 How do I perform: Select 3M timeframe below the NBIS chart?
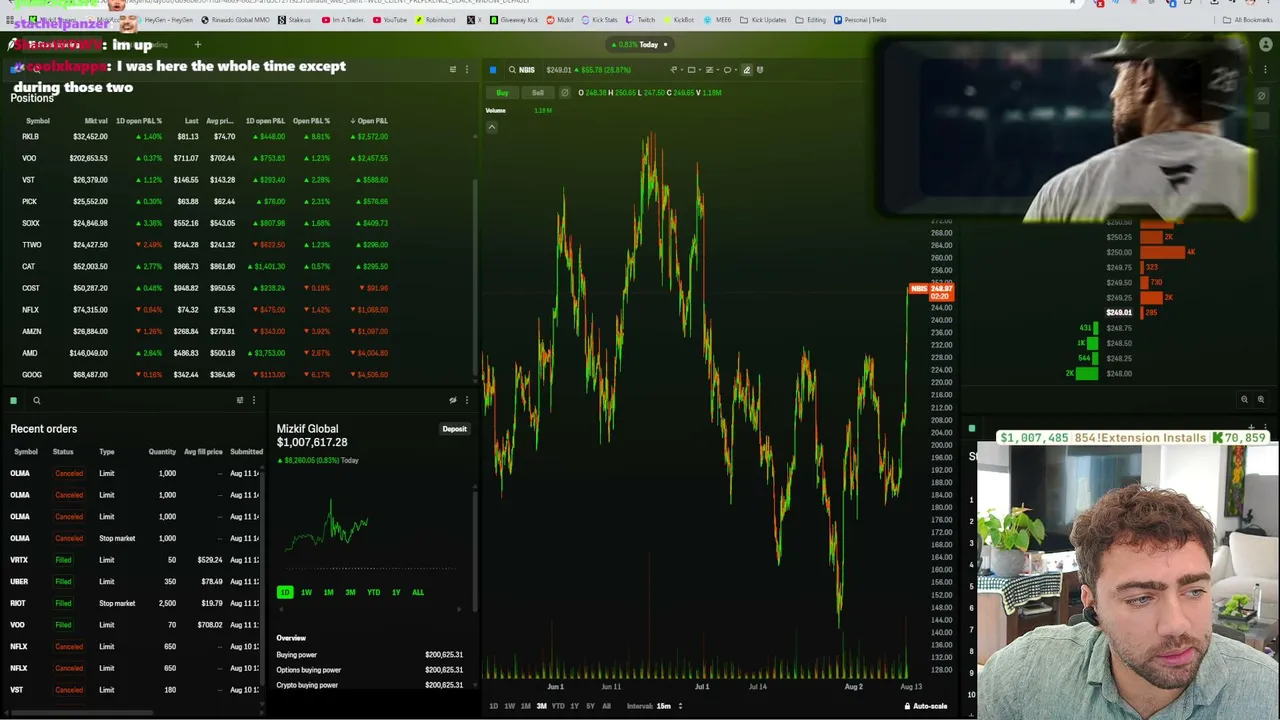tap(541, 706)
